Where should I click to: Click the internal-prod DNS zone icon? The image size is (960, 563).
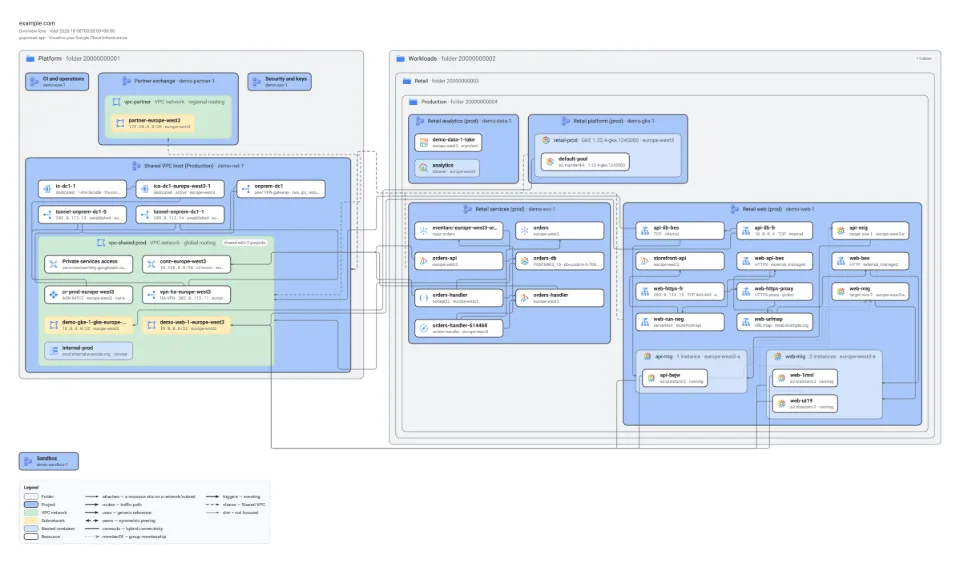coord(53,351)
